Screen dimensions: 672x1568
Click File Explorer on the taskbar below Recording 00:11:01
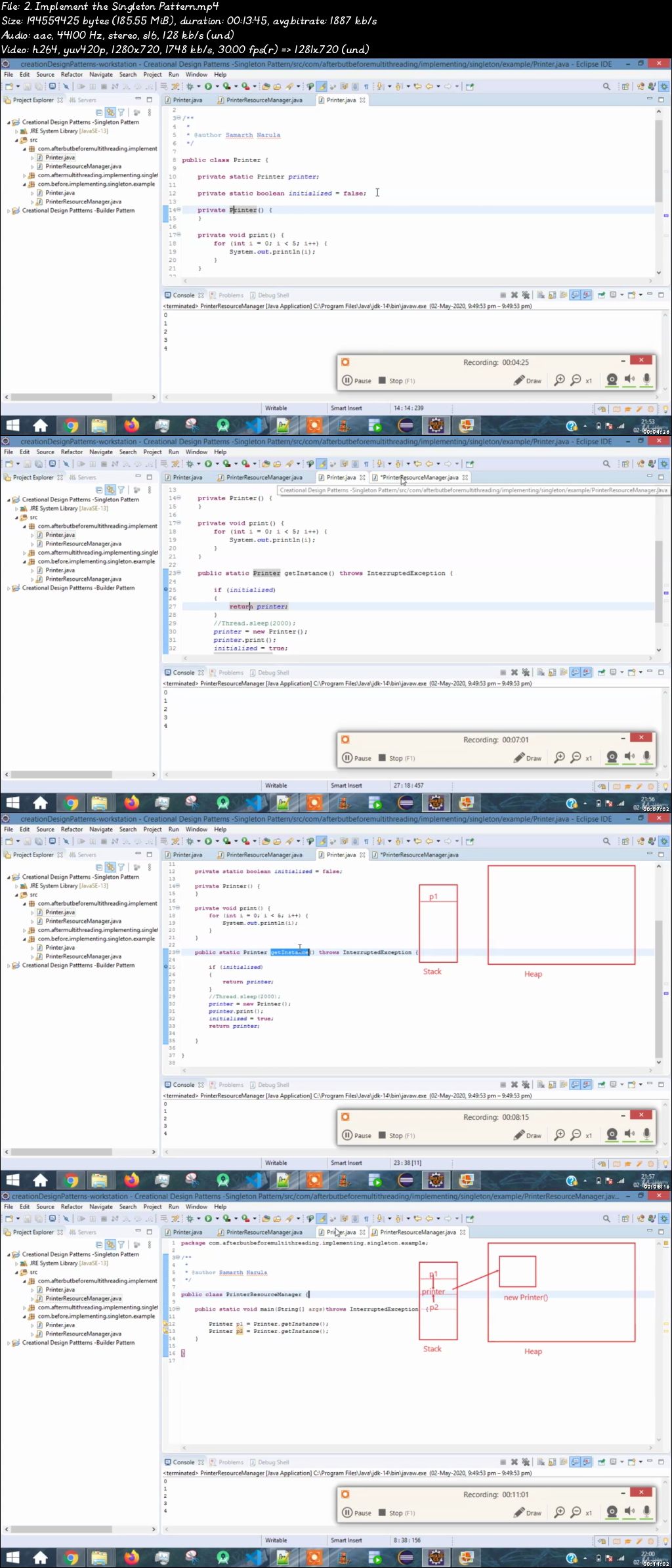click(x=99, y=1557)
